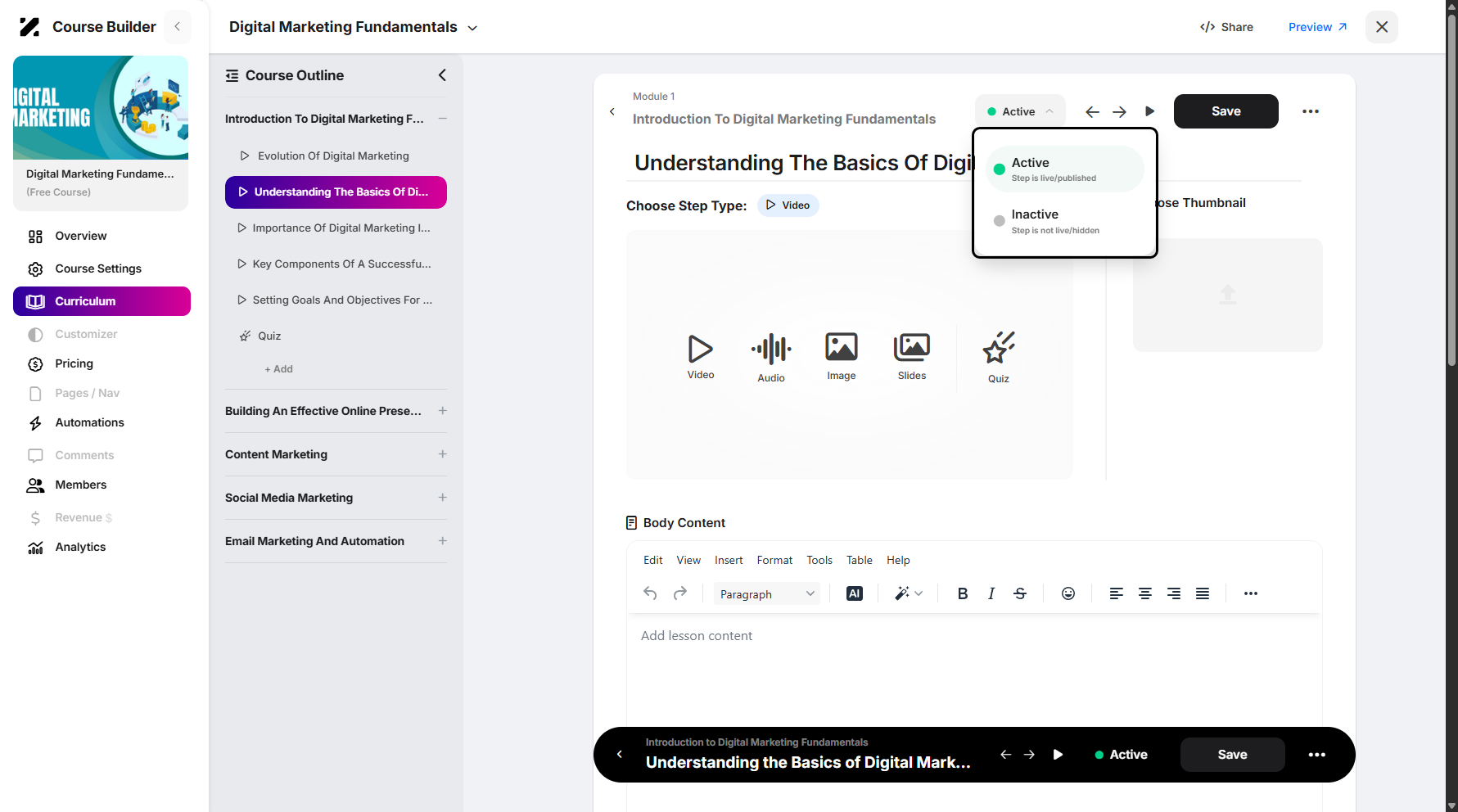Undo the last editor action
Image resolution: width=1458 pixels, height=812 pixels.
[x=650, y=593]
